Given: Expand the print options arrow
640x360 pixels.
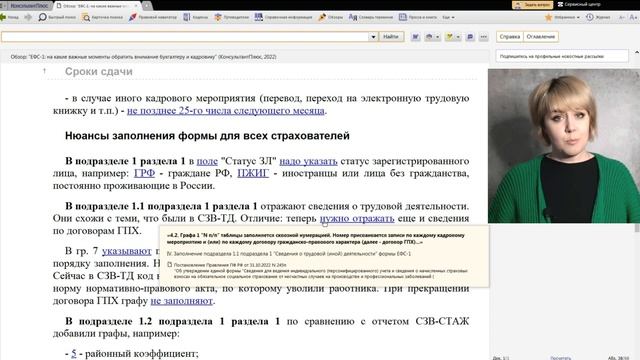Looking at the screenshot, I should [438, 37].
